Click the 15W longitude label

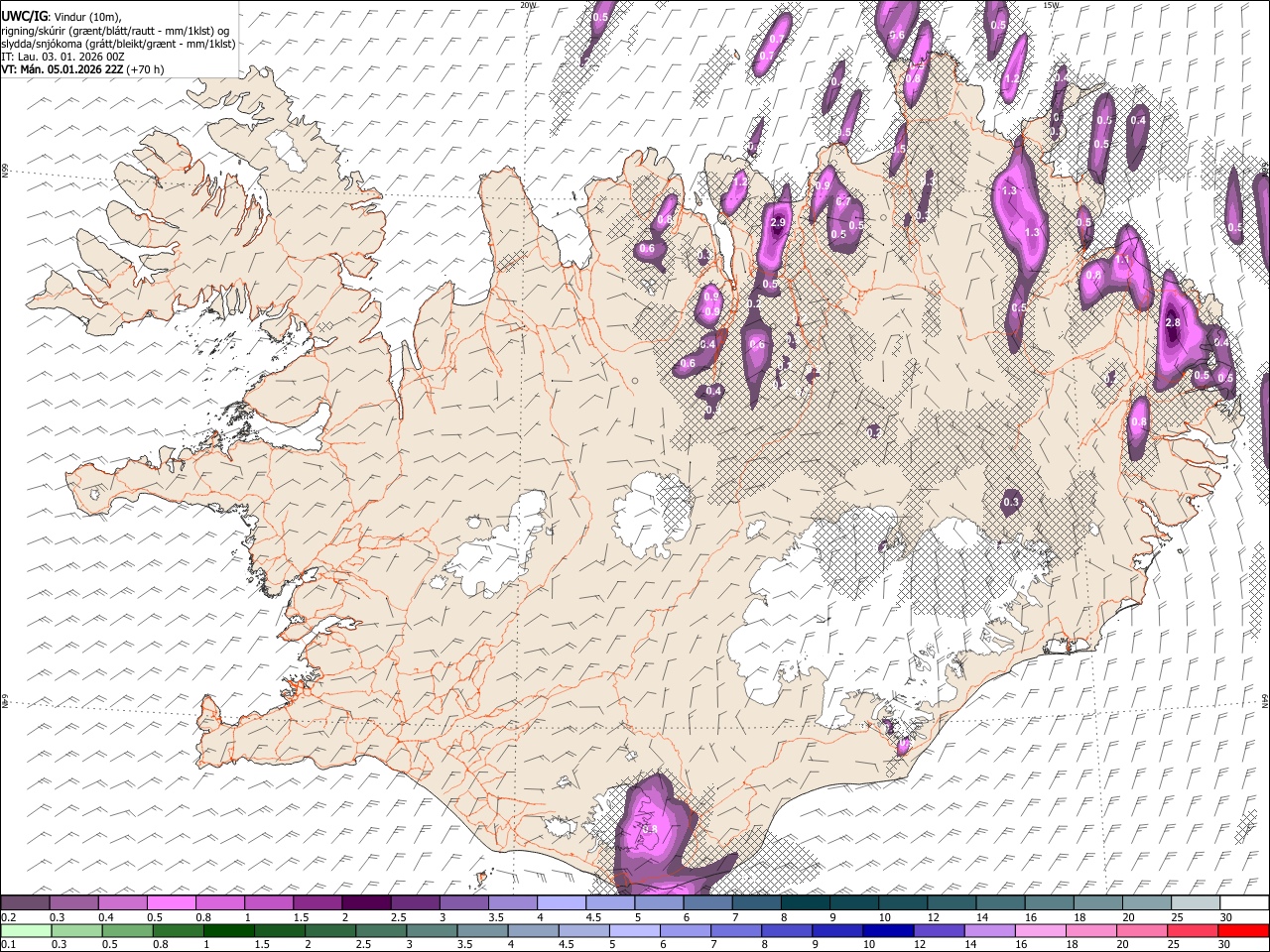click(1051, 5)
